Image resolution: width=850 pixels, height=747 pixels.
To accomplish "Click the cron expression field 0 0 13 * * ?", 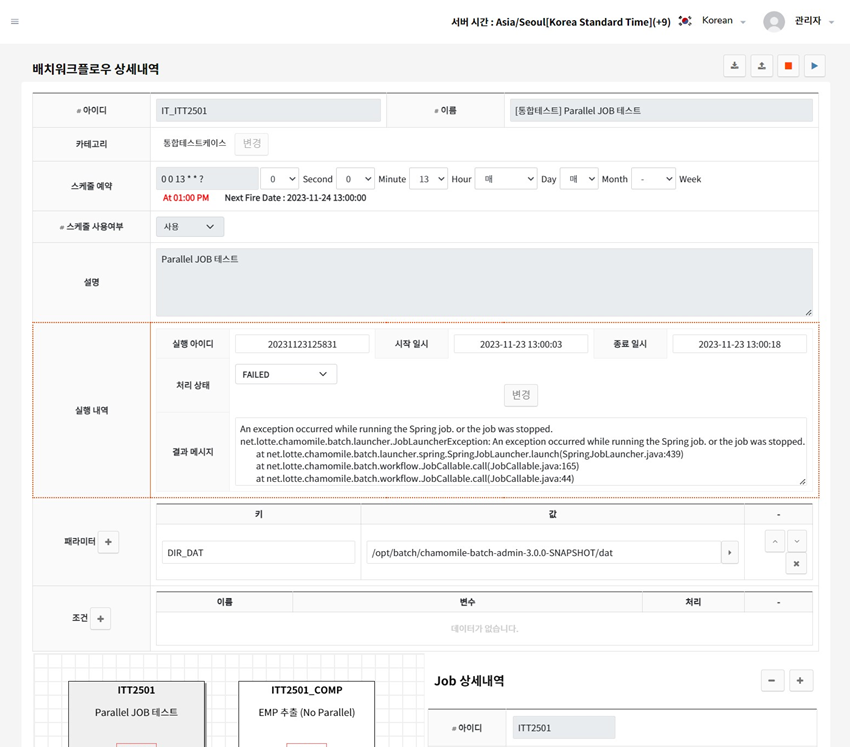I will click(x=207, y=179).
